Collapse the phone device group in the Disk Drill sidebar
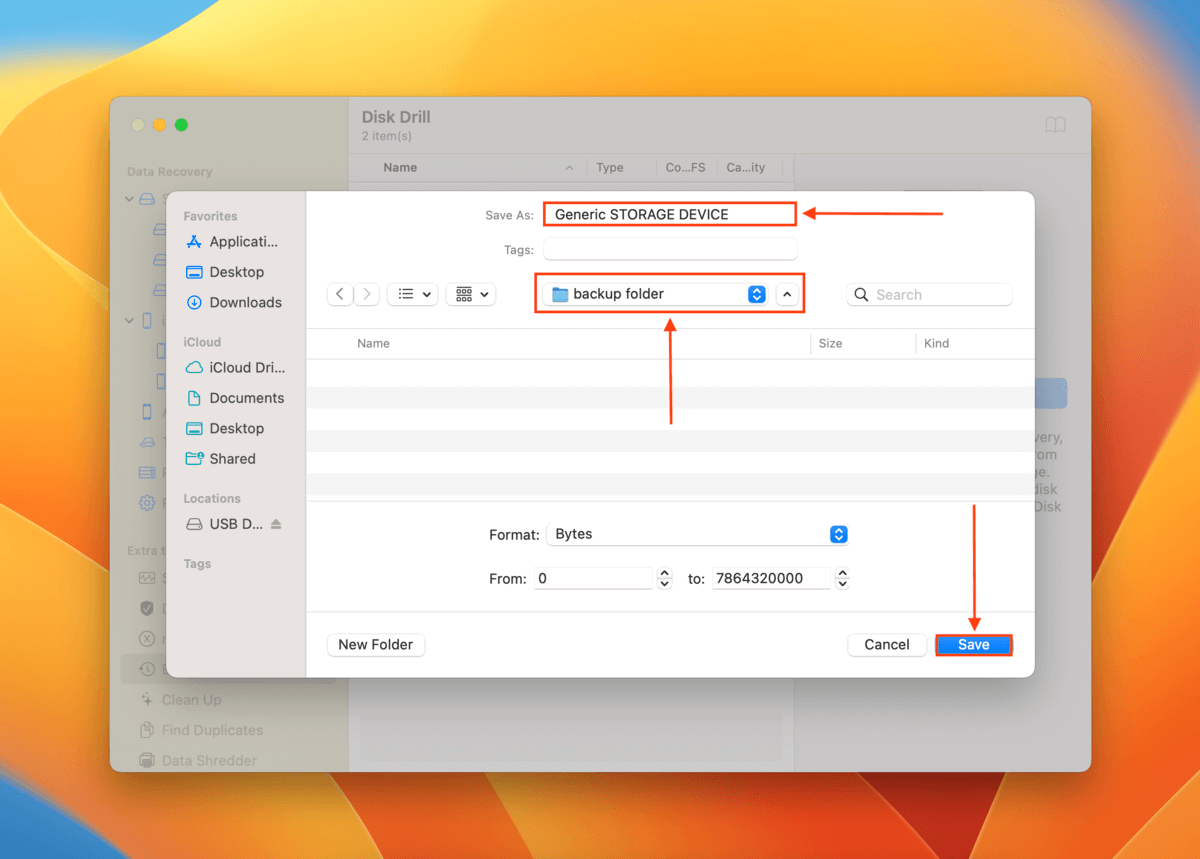Viewport: 1200px width, 859px height. (x=129, y=321)
